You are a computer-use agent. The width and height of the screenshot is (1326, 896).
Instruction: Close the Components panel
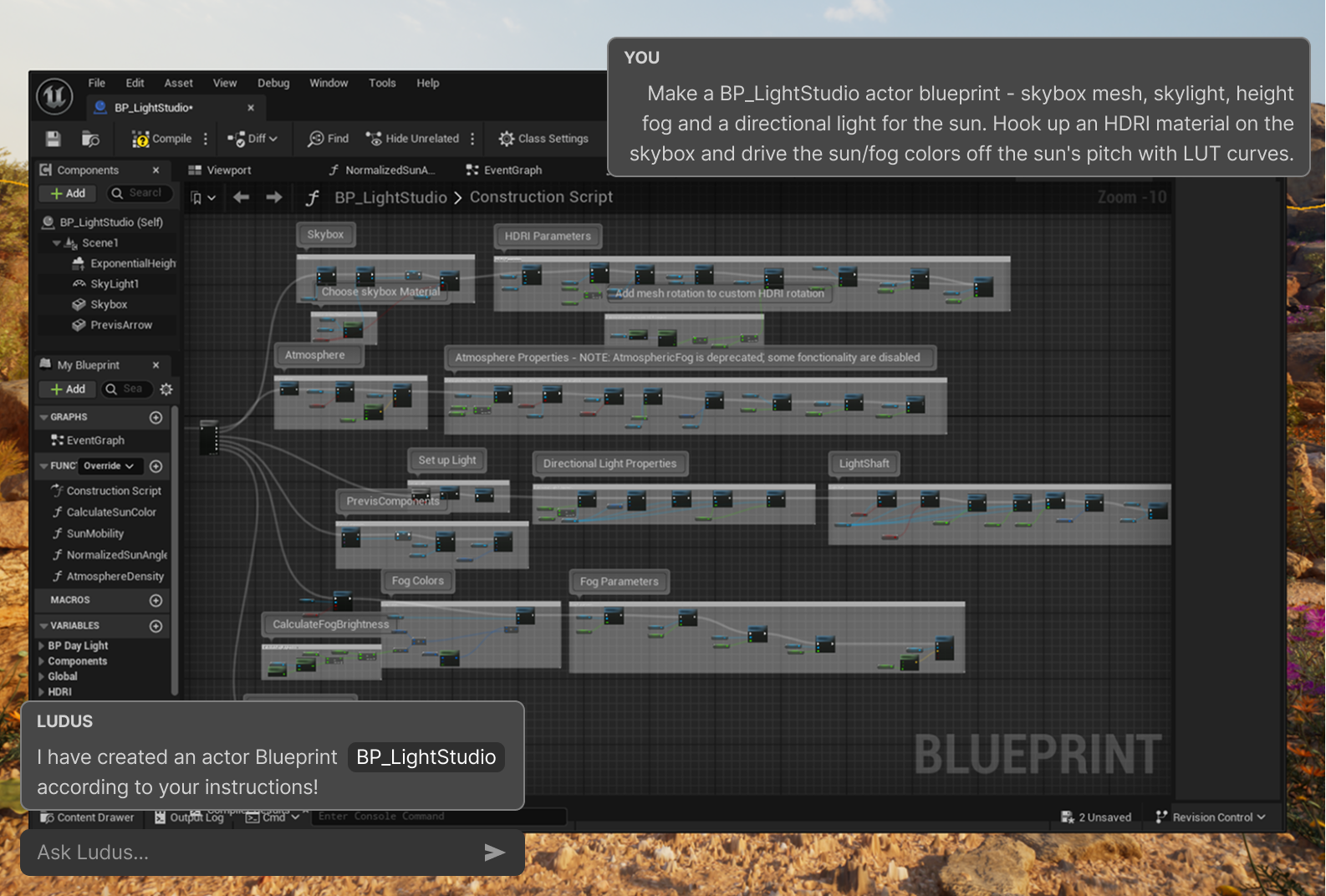(x=156, y=171)
